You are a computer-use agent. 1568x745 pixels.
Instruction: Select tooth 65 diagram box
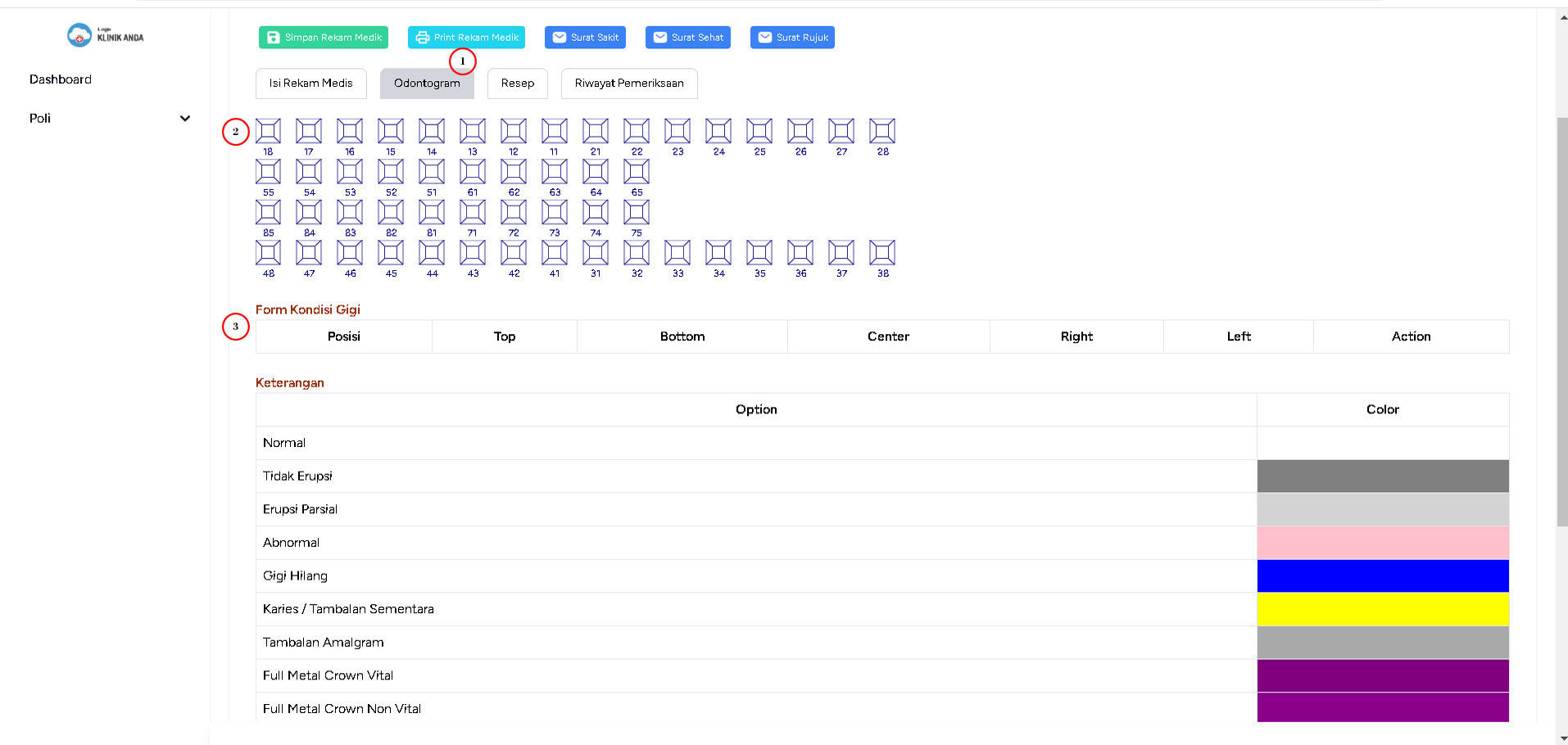tap(637, 172)
